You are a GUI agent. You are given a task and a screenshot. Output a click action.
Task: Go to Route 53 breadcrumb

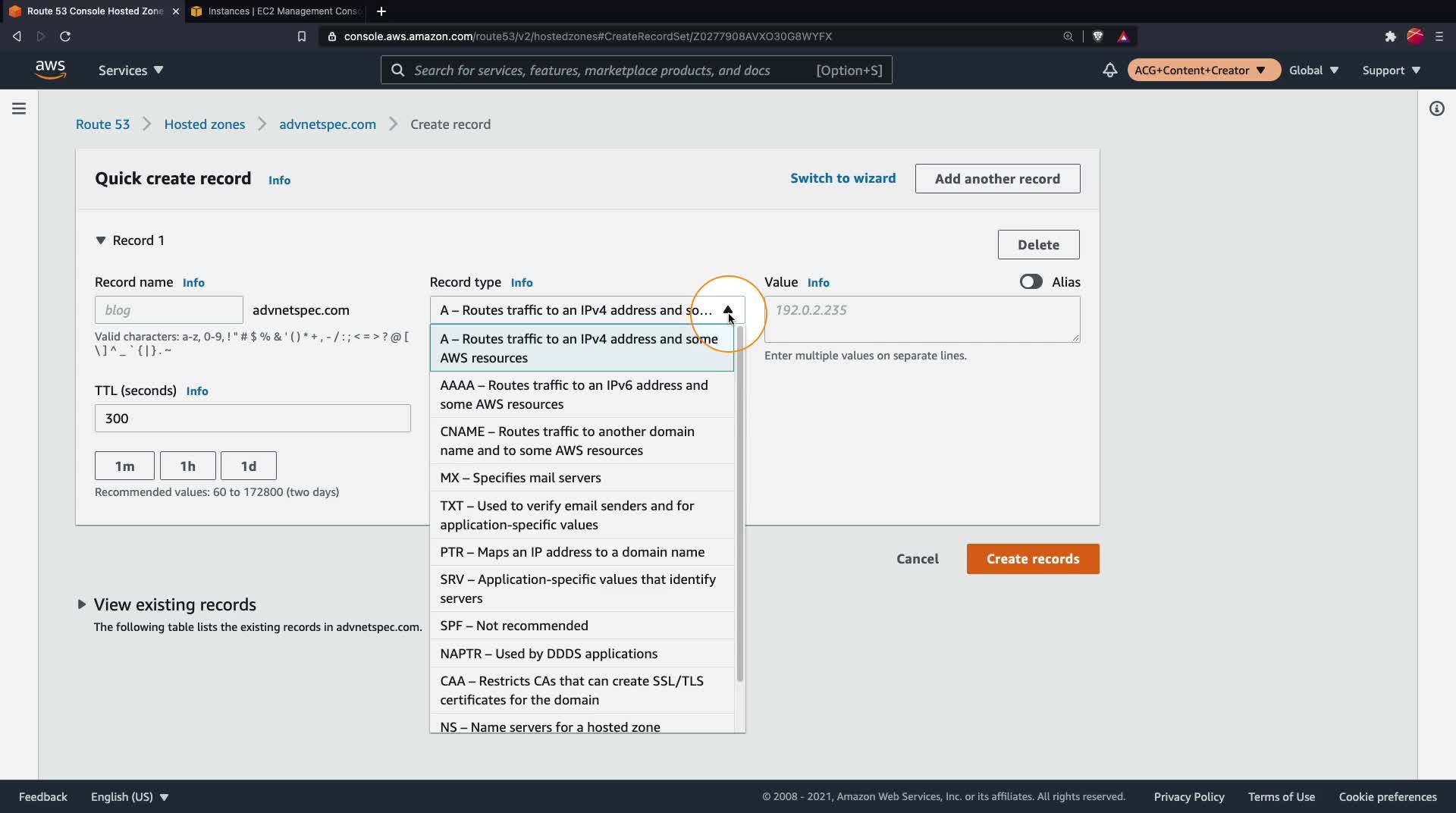(x=102, y=124)
